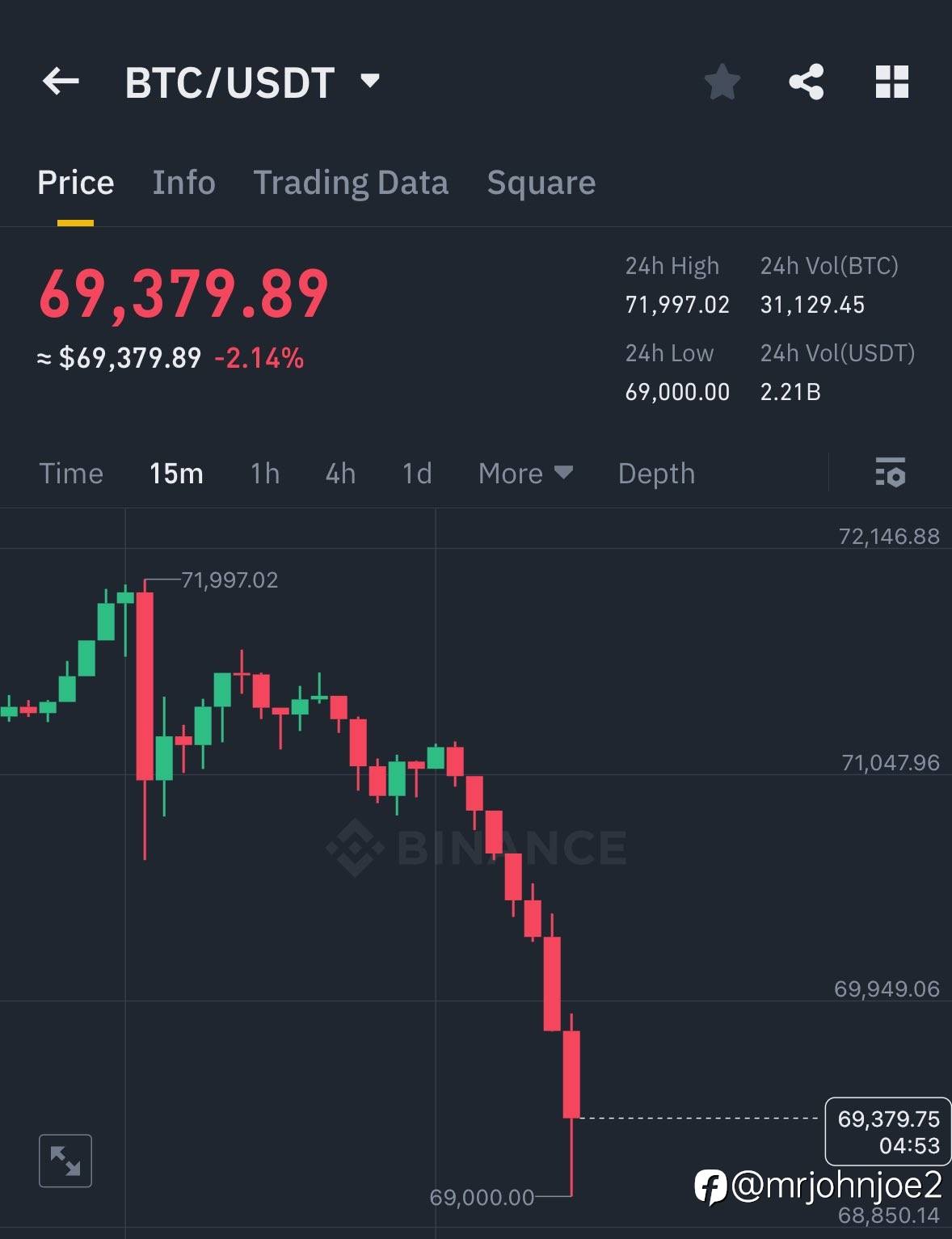Open chart indicator settings icon
Screen dimensions: 952x1239
[890, 473]
